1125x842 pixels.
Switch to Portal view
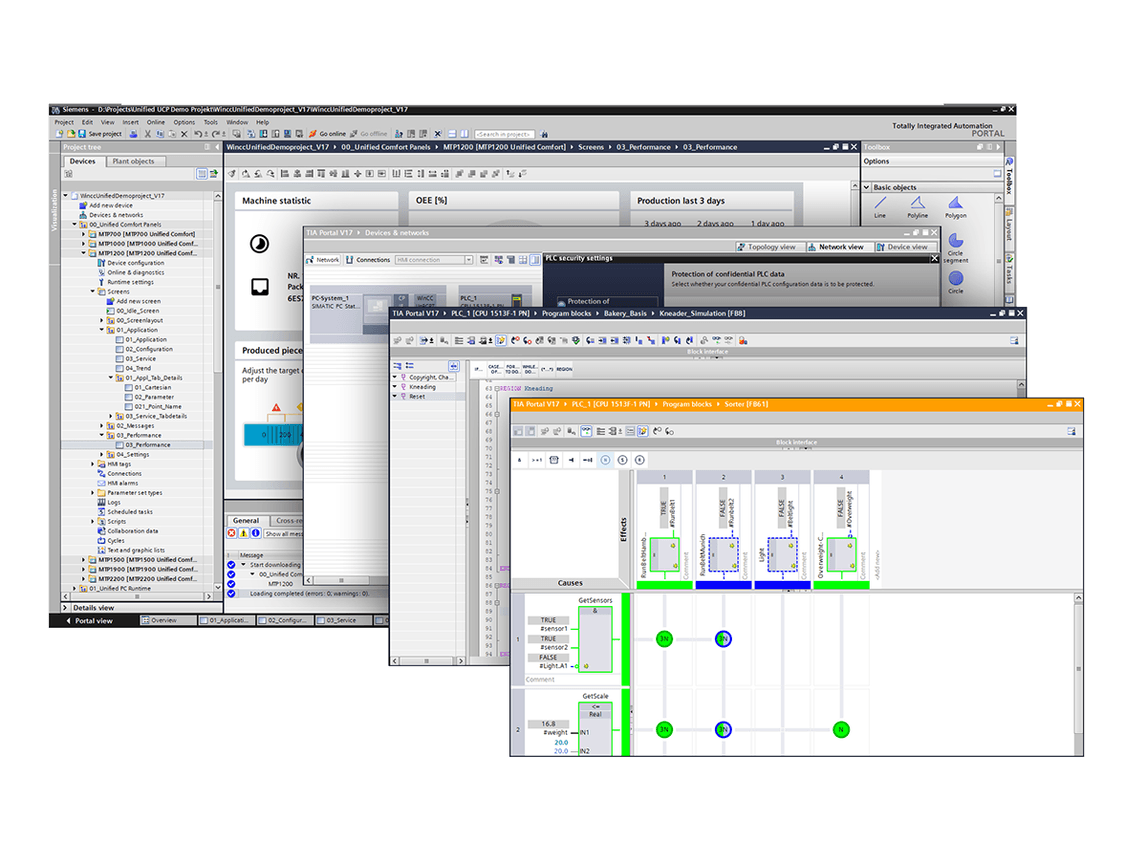90,621
